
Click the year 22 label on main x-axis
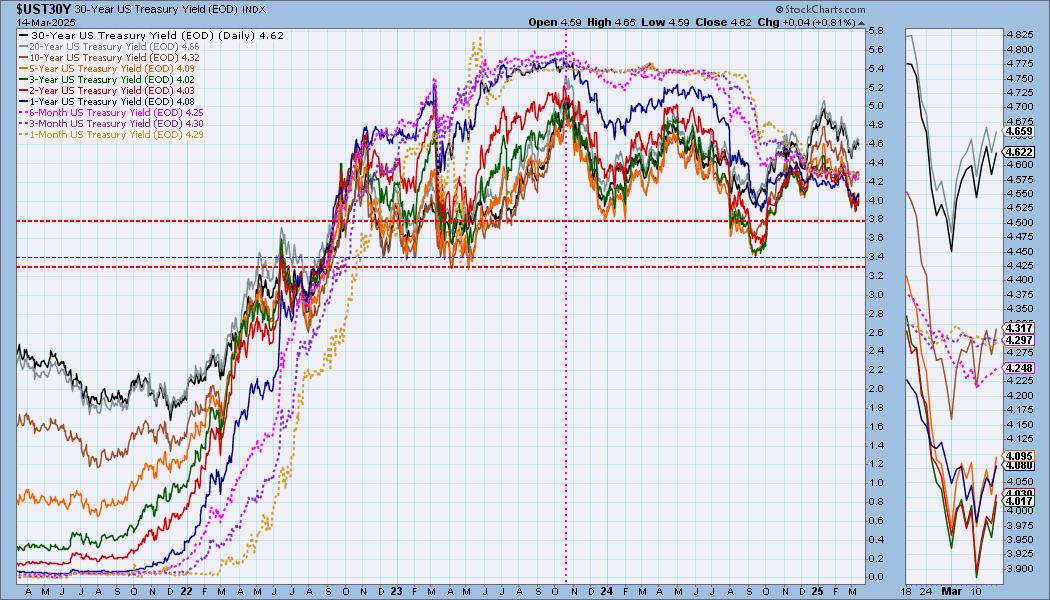tap(186, 592)
